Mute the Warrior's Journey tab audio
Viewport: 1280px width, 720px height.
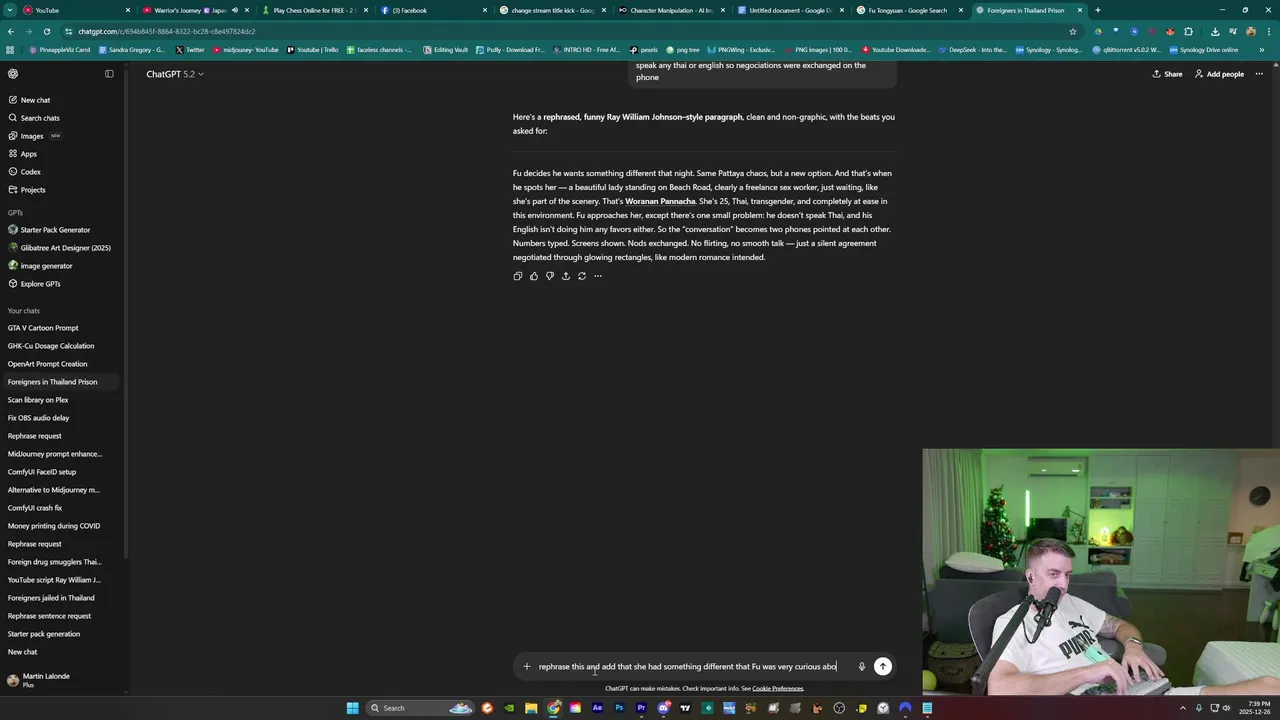(235, 10)
